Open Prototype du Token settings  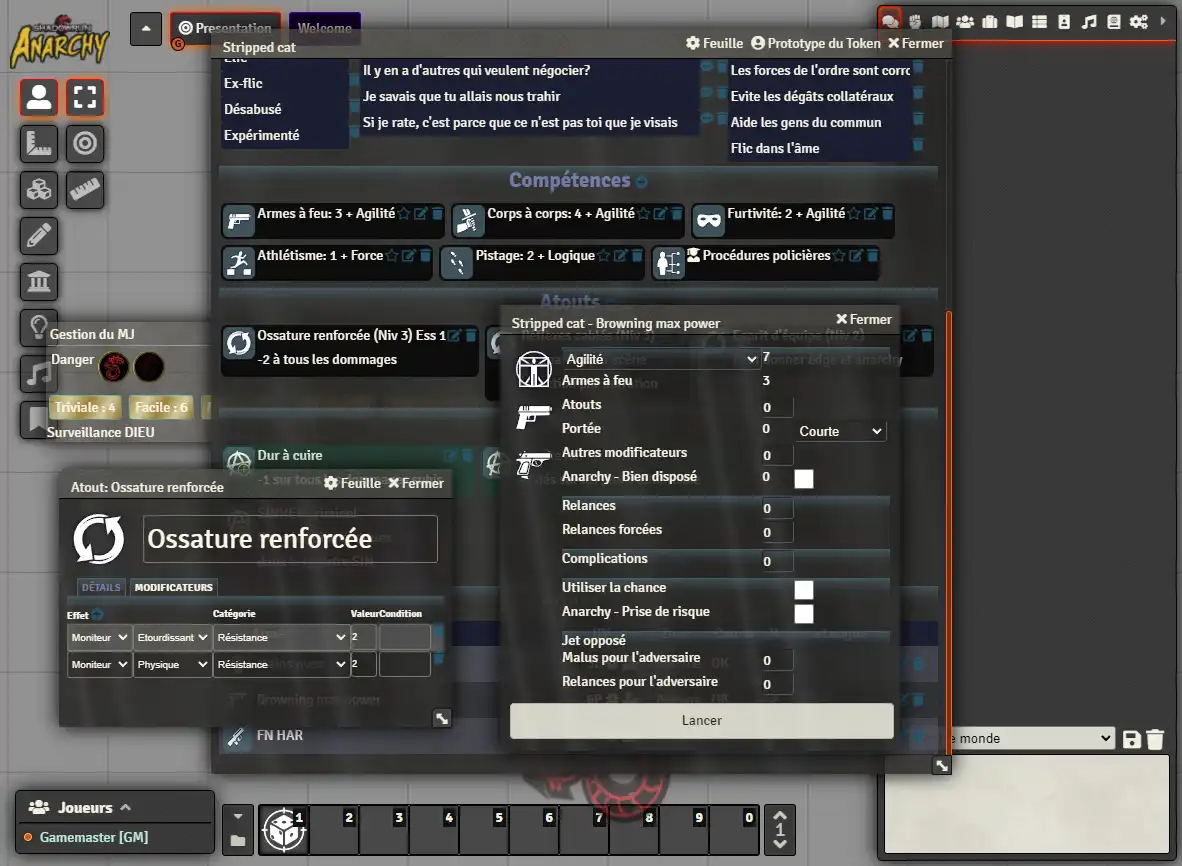815,43
